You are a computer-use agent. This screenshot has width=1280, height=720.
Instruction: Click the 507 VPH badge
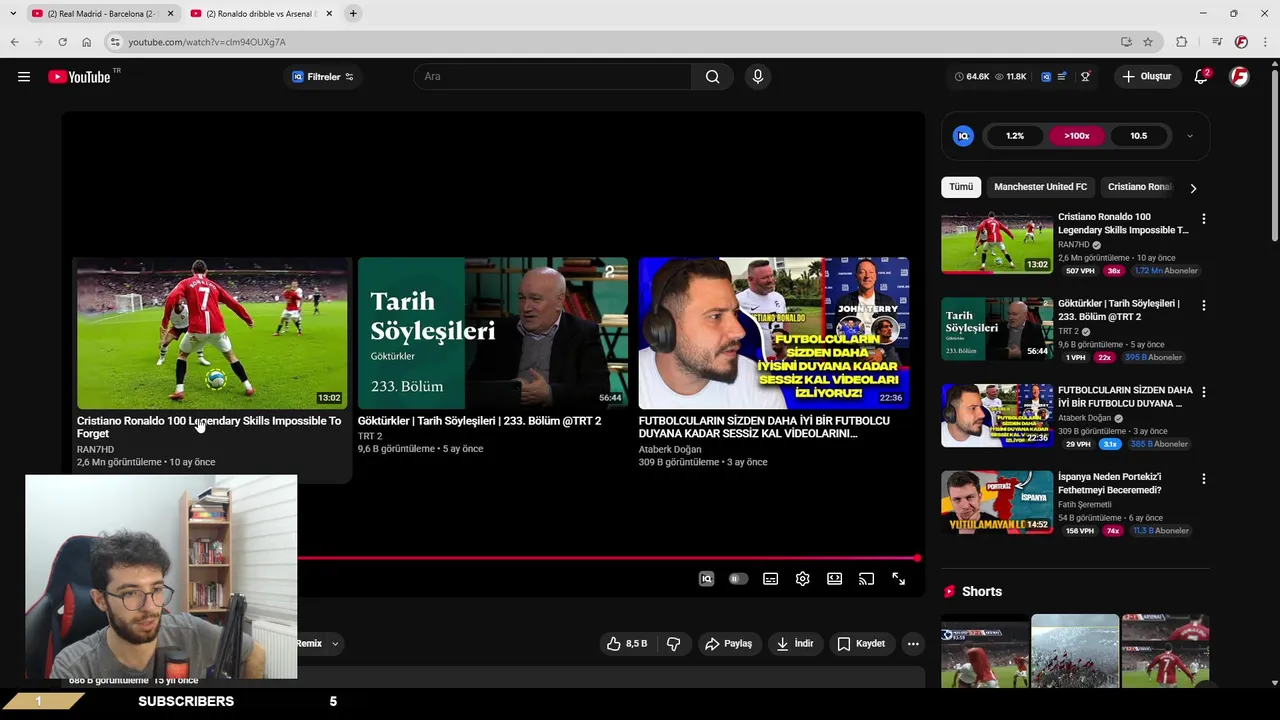coord(1080,271)
